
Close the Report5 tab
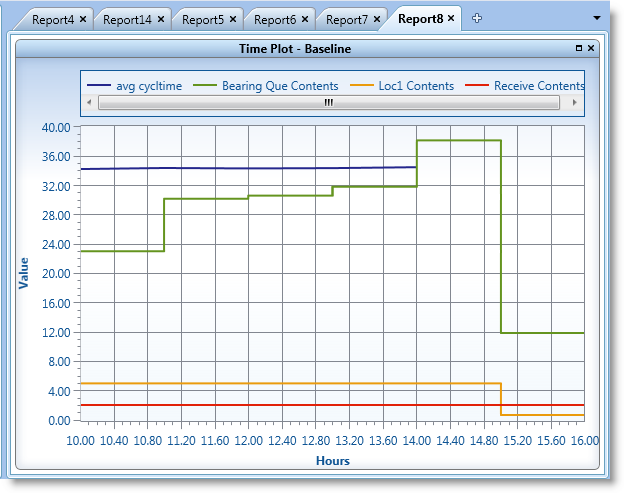[233, 19]
